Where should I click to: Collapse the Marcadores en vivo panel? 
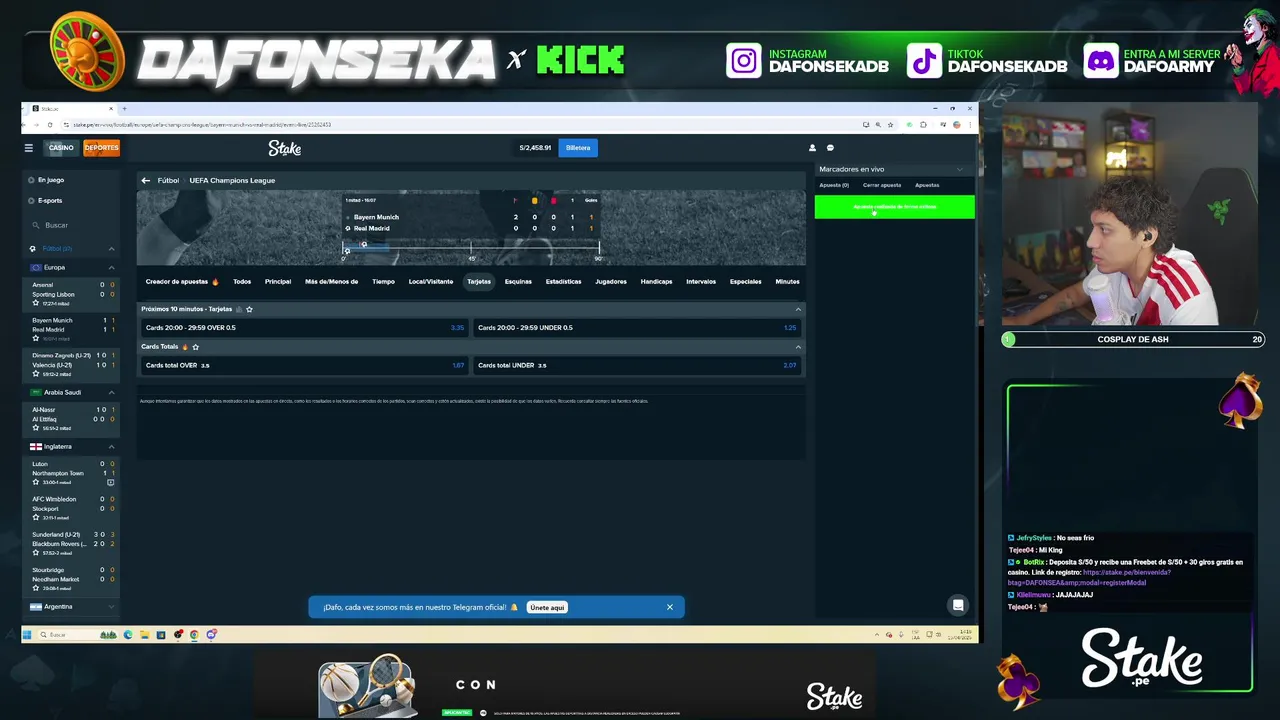[x=960, y=169]
